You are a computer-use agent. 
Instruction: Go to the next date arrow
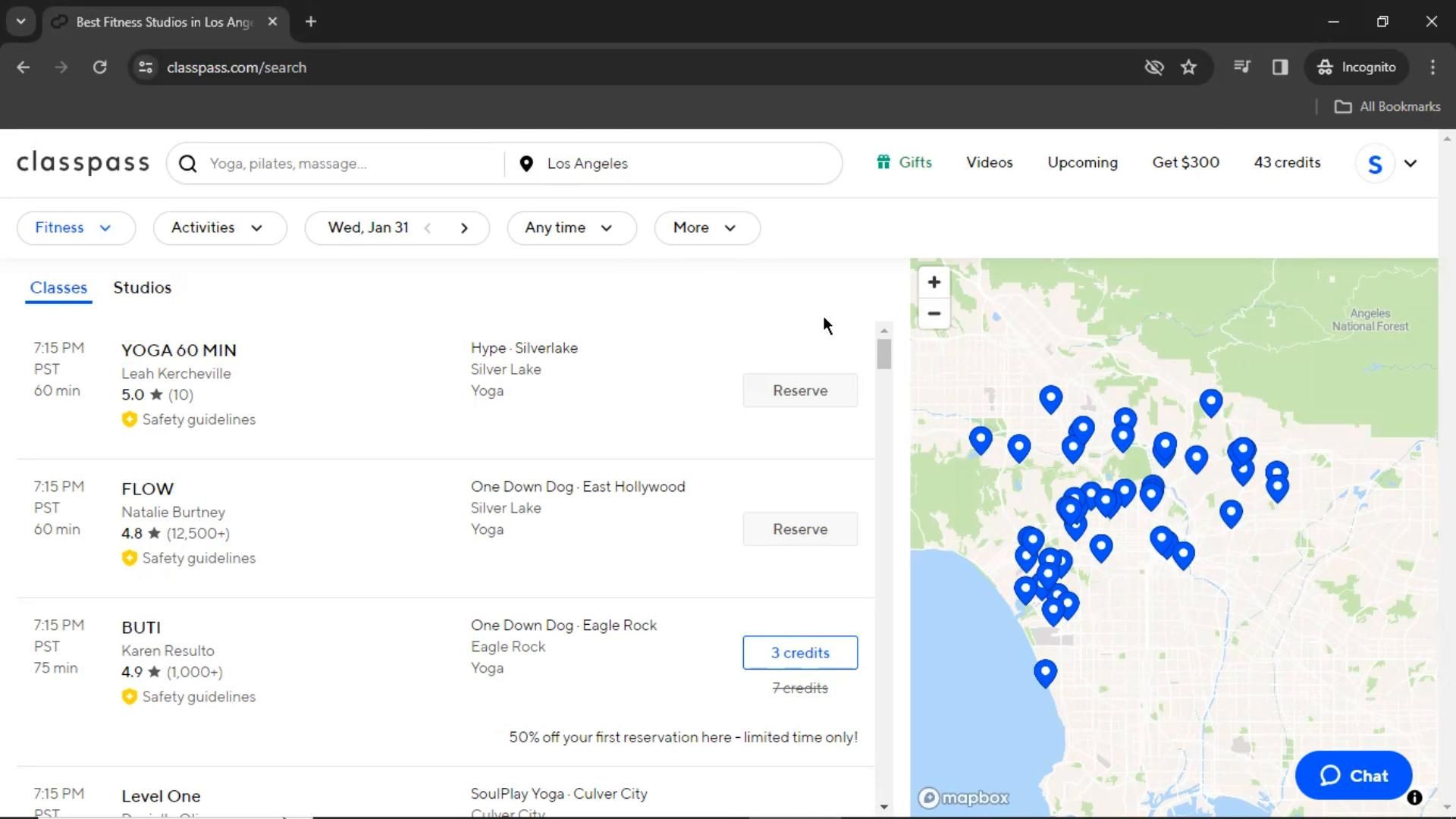(464, 228)
